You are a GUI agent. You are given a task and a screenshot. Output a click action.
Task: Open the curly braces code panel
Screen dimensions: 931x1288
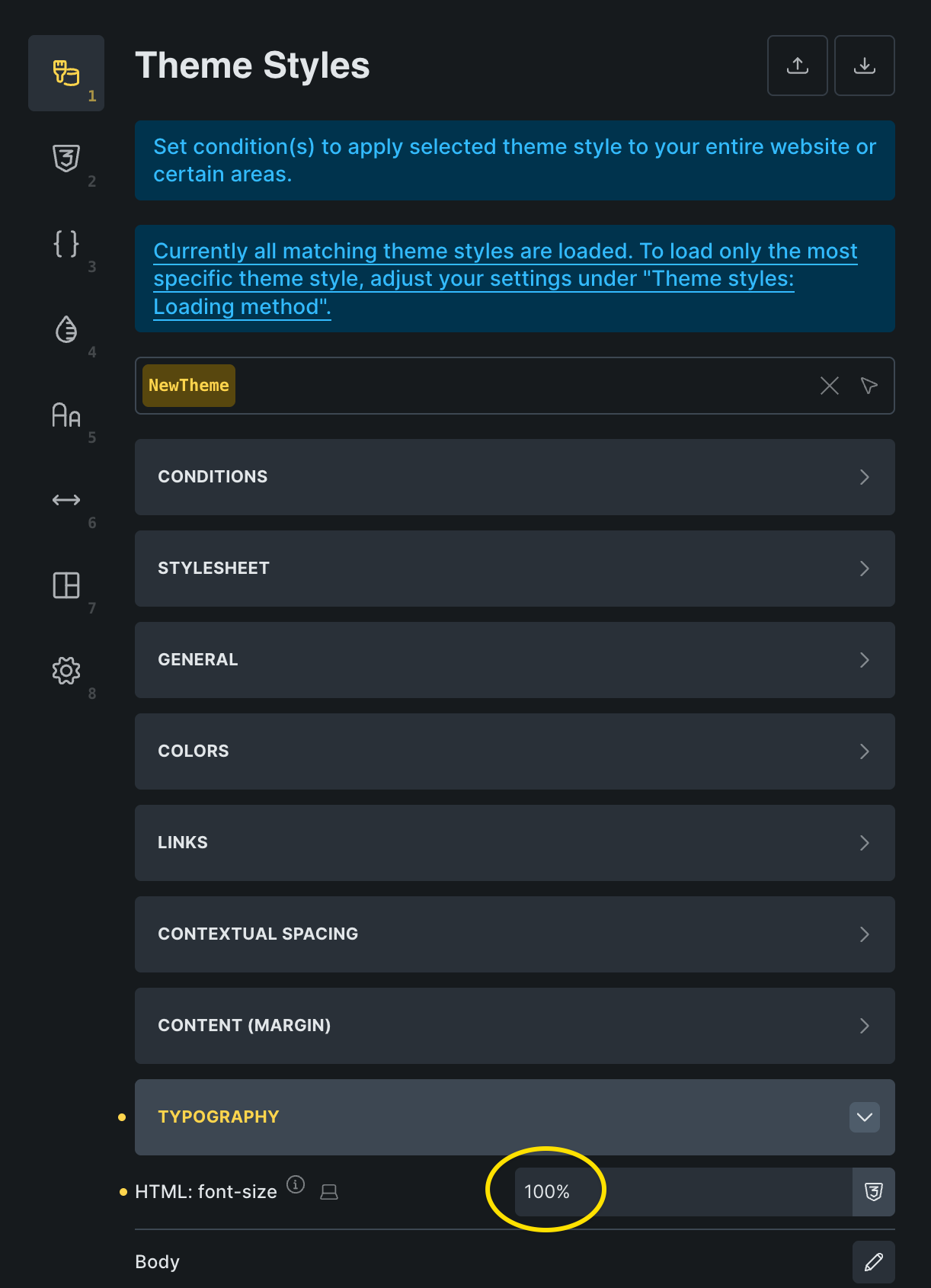[x=66, y=244]
